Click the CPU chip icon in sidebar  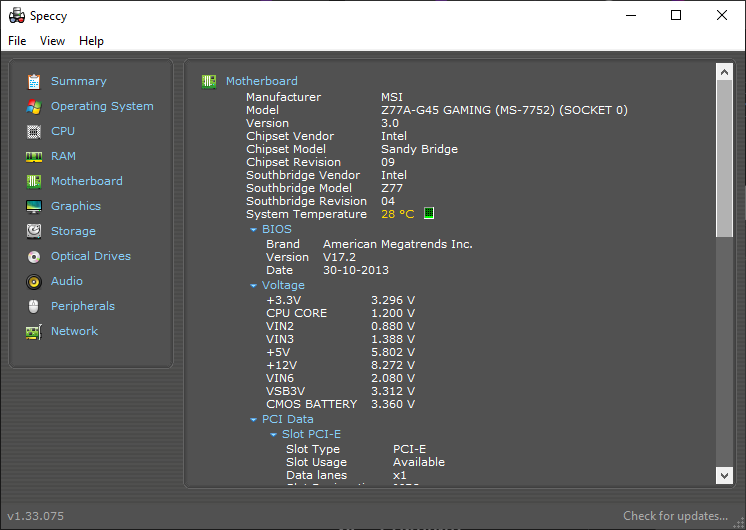tap(34, 131)
